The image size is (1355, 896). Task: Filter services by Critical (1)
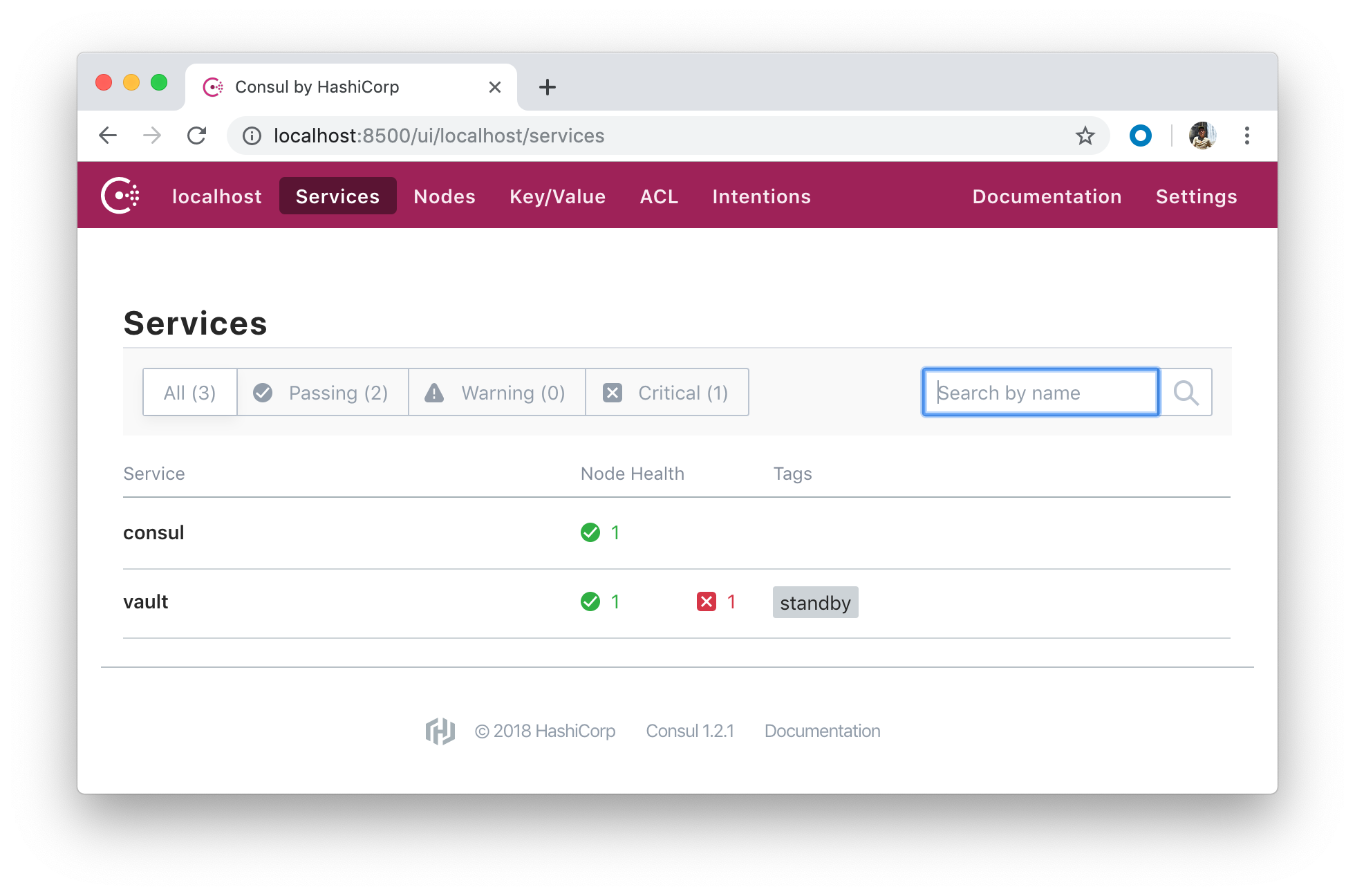coord(667,392)
